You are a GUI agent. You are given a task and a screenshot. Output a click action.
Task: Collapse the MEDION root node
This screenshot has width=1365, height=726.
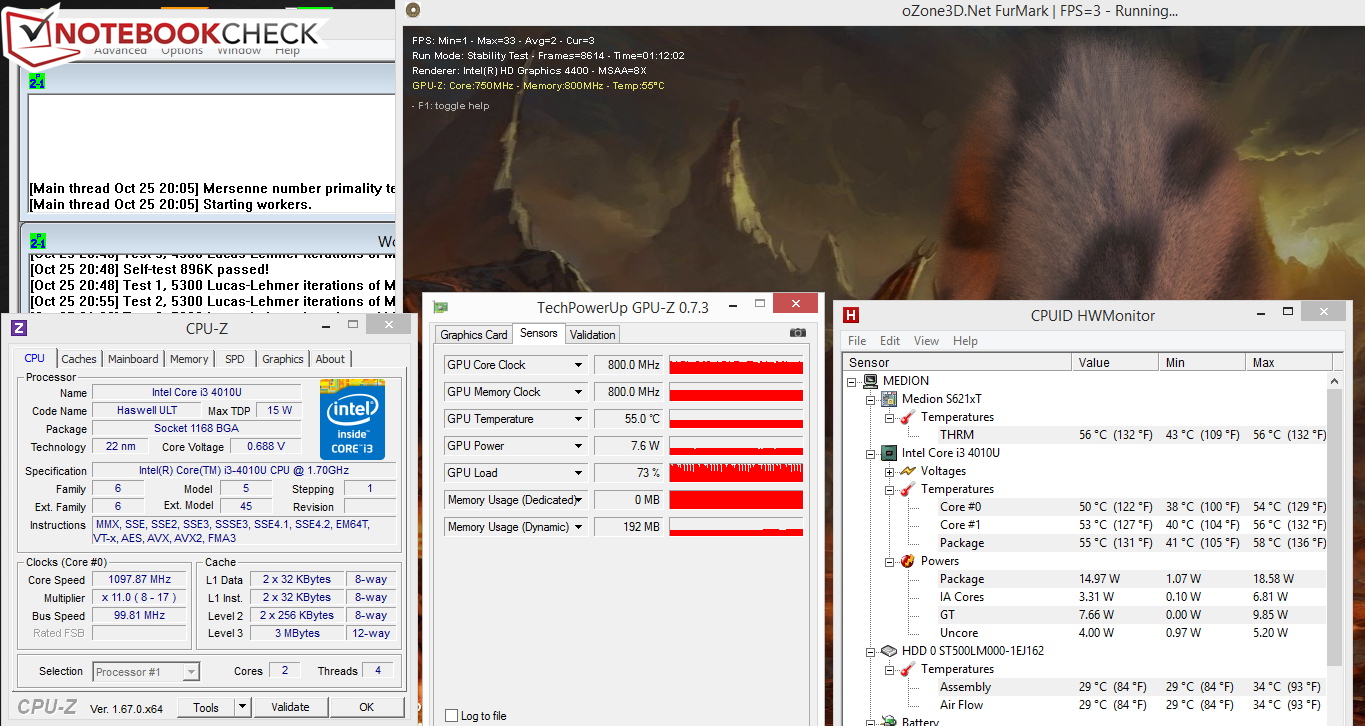point(853,381)
